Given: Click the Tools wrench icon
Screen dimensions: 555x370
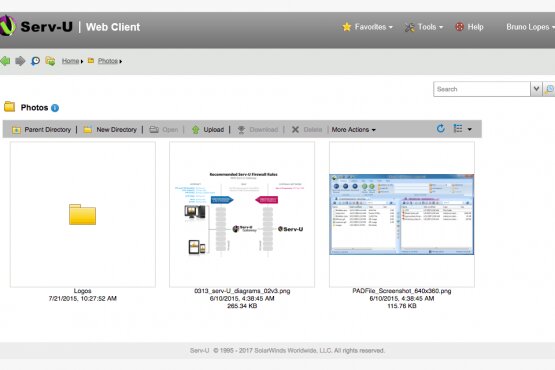Looking at the screenshot, I should (410, 27).
